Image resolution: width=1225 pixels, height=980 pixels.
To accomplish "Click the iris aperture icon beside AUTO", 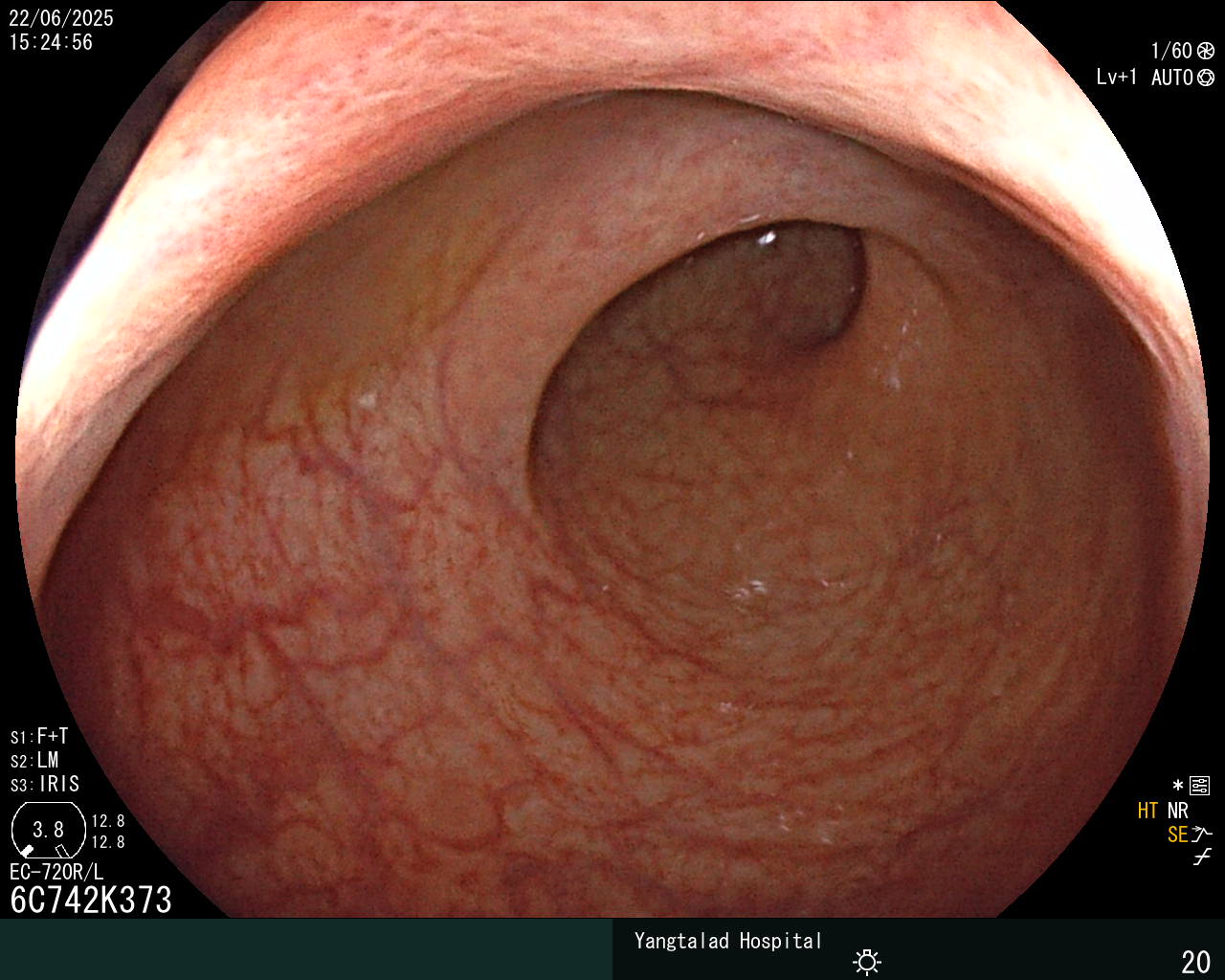I will (1206, 78).
